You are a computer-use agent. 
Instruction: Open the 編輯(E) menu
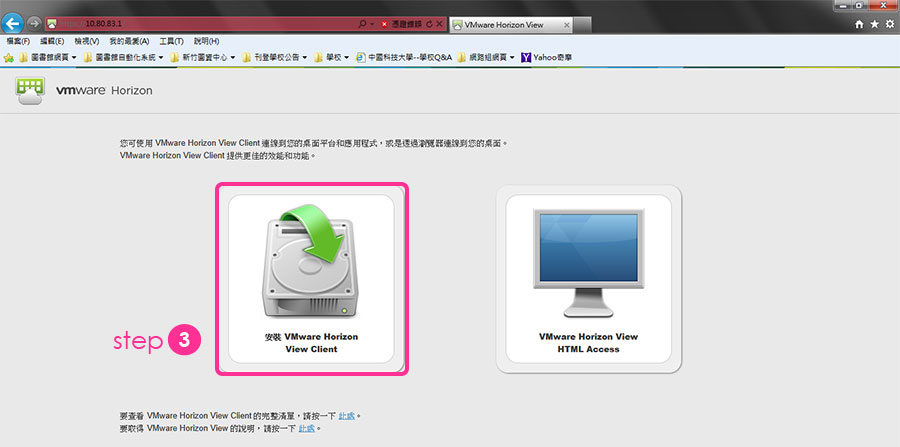click(52, 41)
